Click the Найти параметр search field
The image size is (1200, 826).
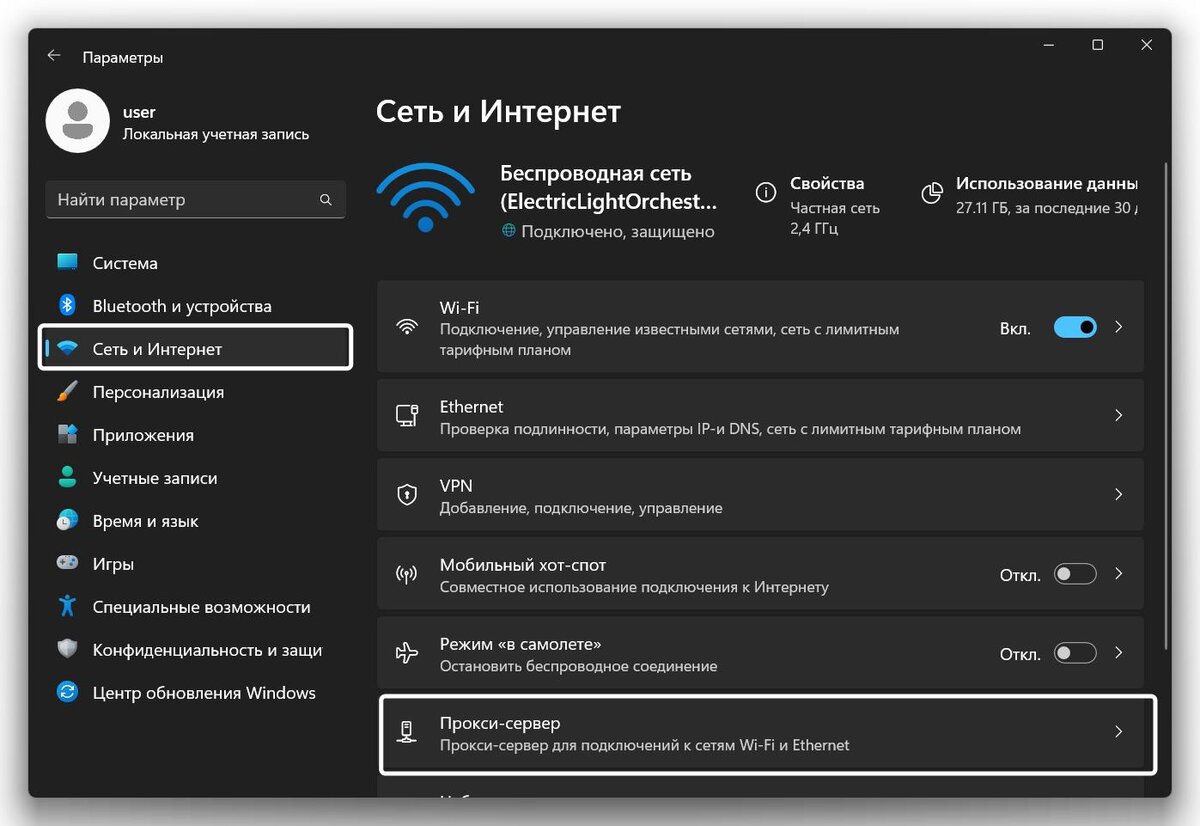pos(195,199)
